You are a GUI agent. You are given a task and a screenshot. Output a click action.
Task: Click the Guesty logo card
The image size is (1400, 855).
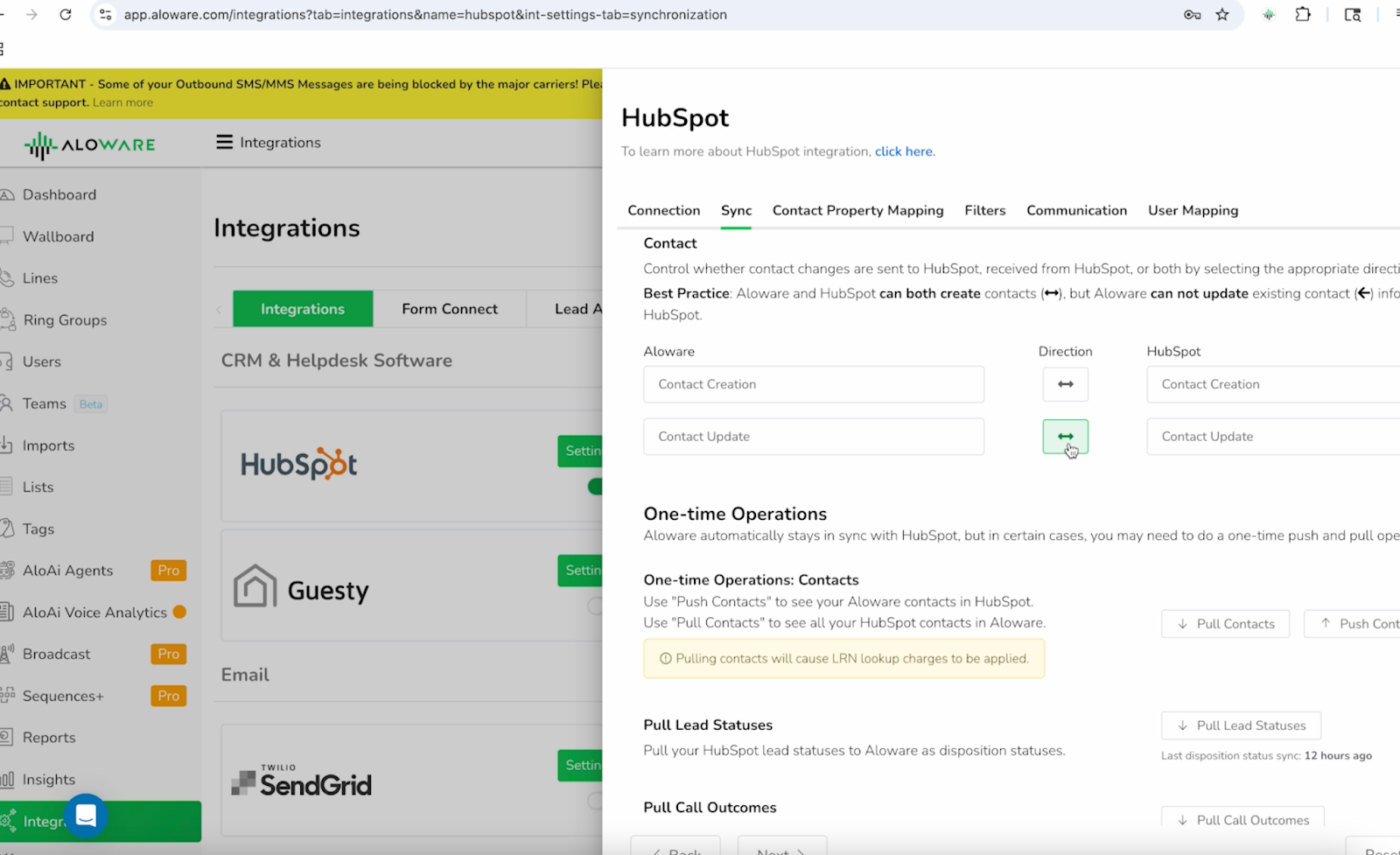302,586
